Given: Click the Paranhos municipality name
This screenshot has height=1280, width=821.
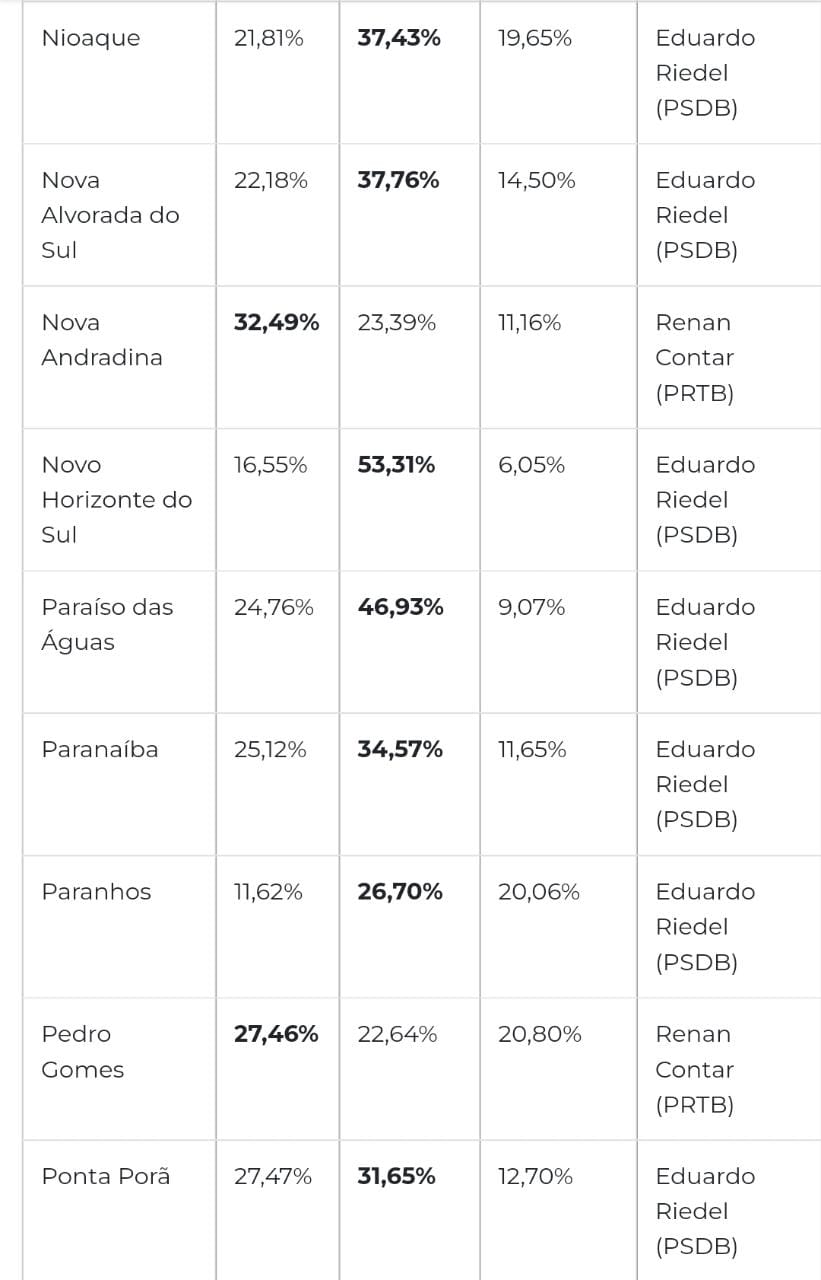Looking at the screenshot, I should pos(96,892).
